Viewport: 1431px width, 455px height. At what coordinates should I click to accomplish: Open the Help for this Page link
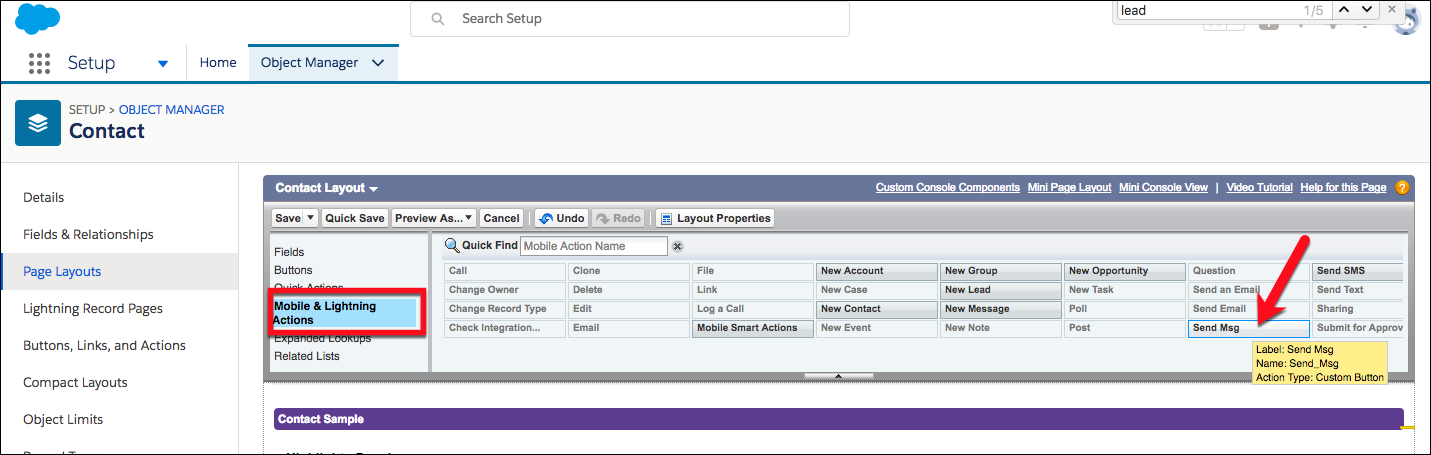[x=1343, y=187]
